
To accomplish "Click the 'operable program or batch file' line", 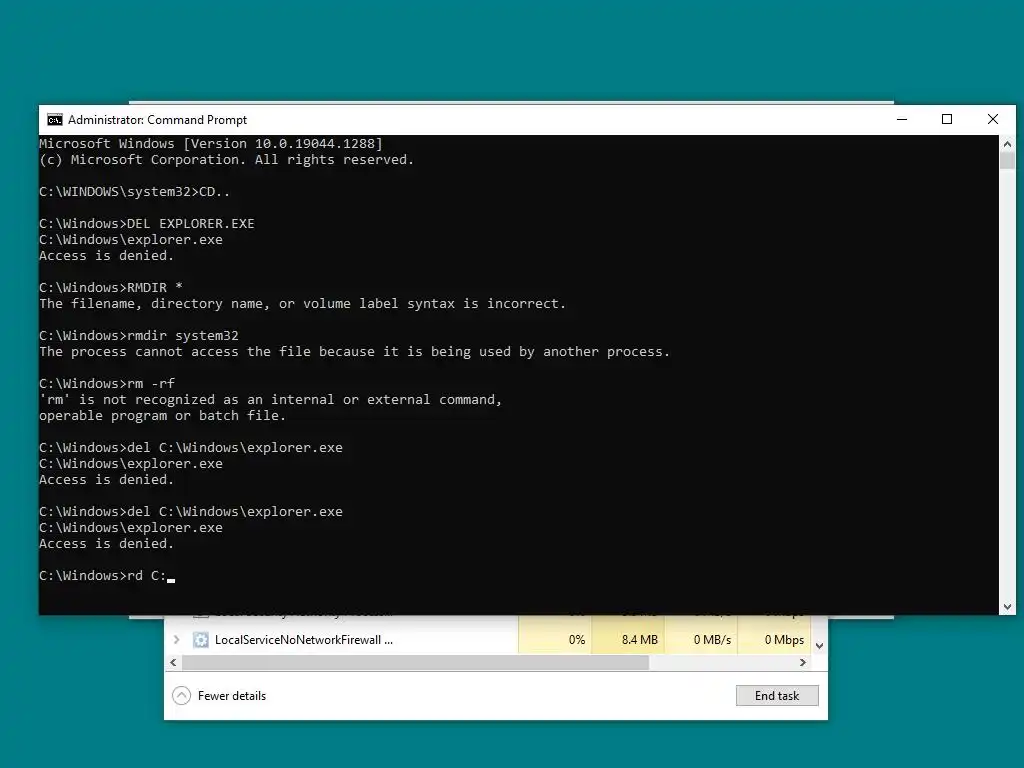I will 163,415.
